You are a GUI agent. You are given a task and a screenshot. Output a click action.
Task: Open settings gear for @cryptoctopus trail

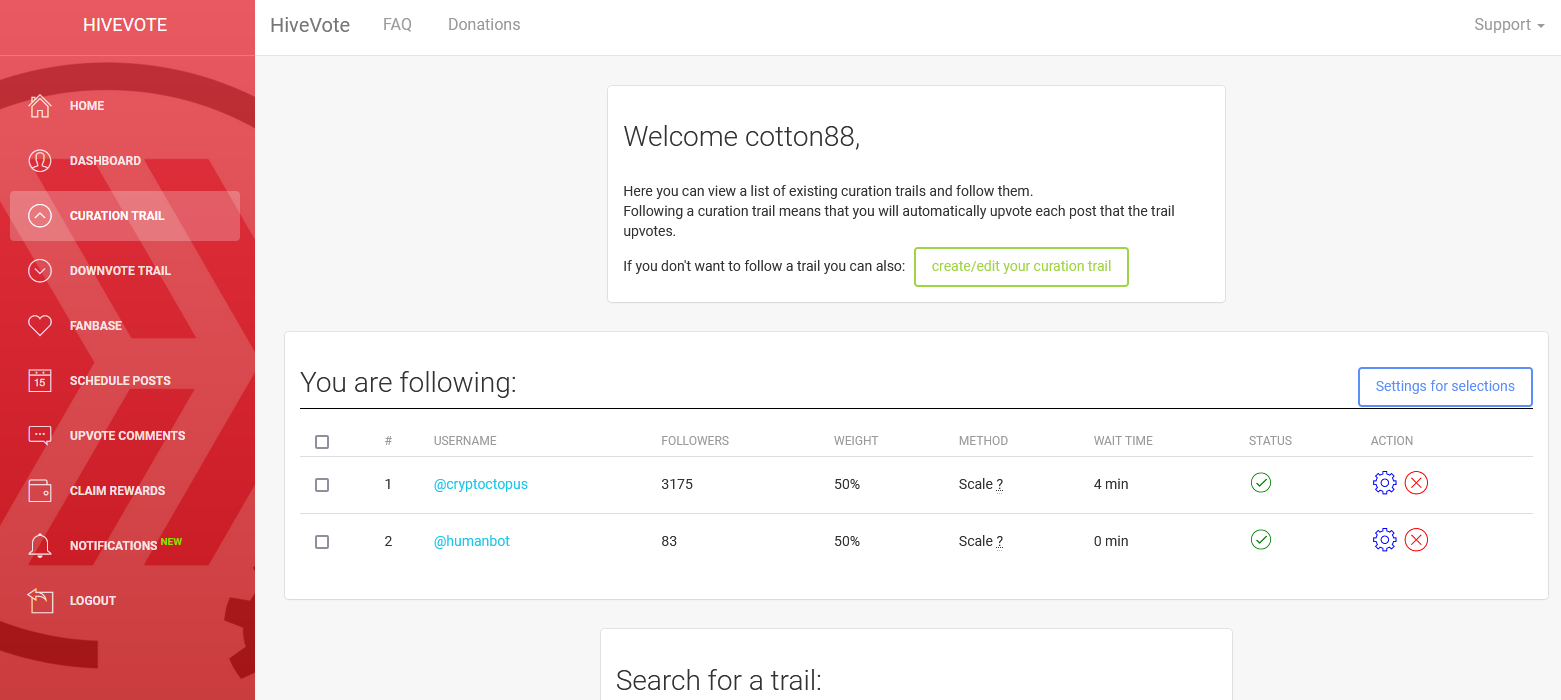(1384, 483)
